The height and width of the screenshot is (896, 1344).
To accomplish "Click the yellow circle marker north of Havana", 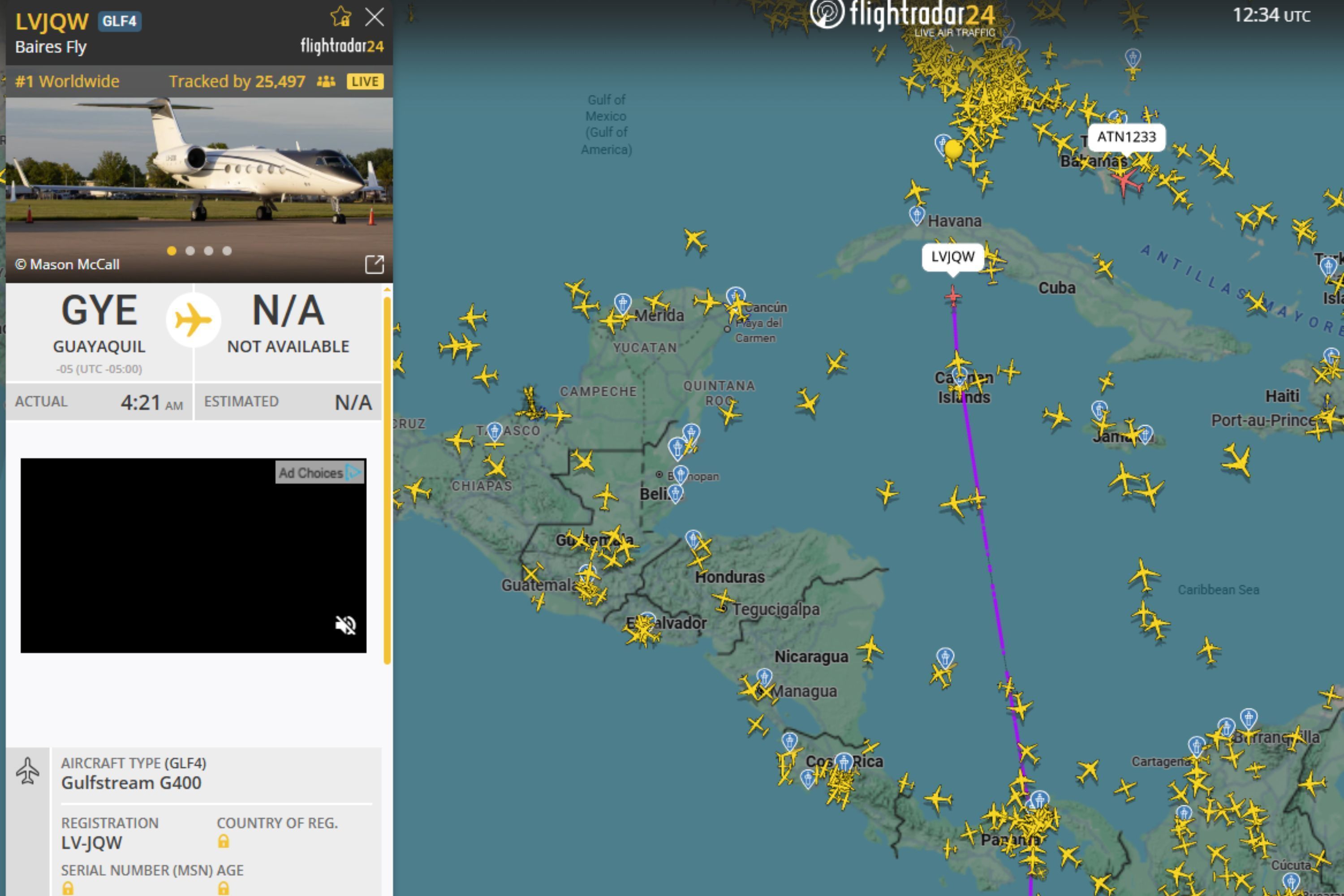I will (953, 150).
